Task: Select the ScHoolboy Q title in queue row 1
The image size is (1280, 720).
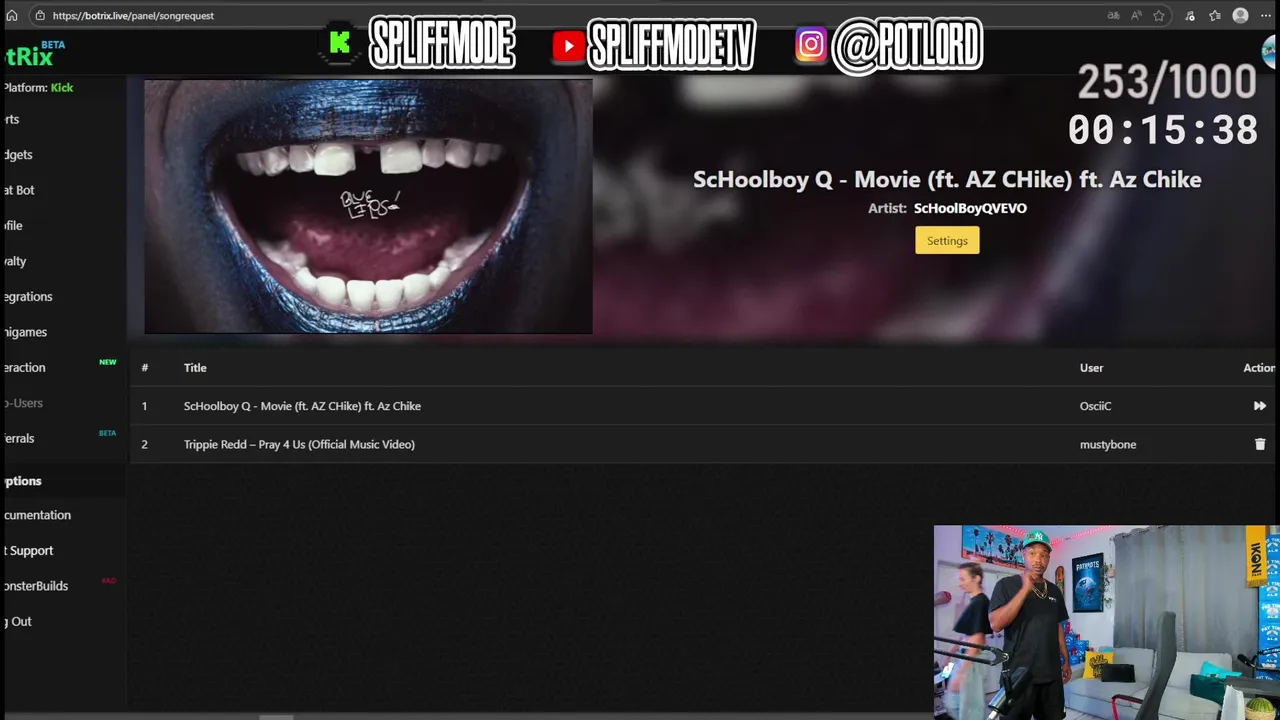Action: coord(302,406)
